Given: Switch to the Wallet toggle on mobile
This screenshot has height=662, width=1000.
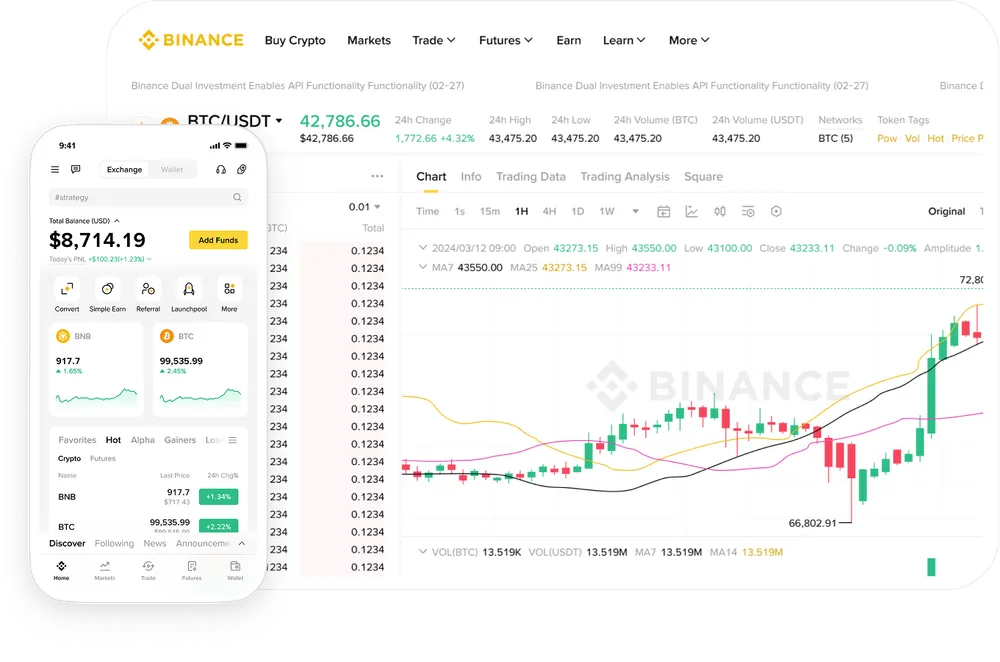Looking at the screenshot, I should (172, 170).
